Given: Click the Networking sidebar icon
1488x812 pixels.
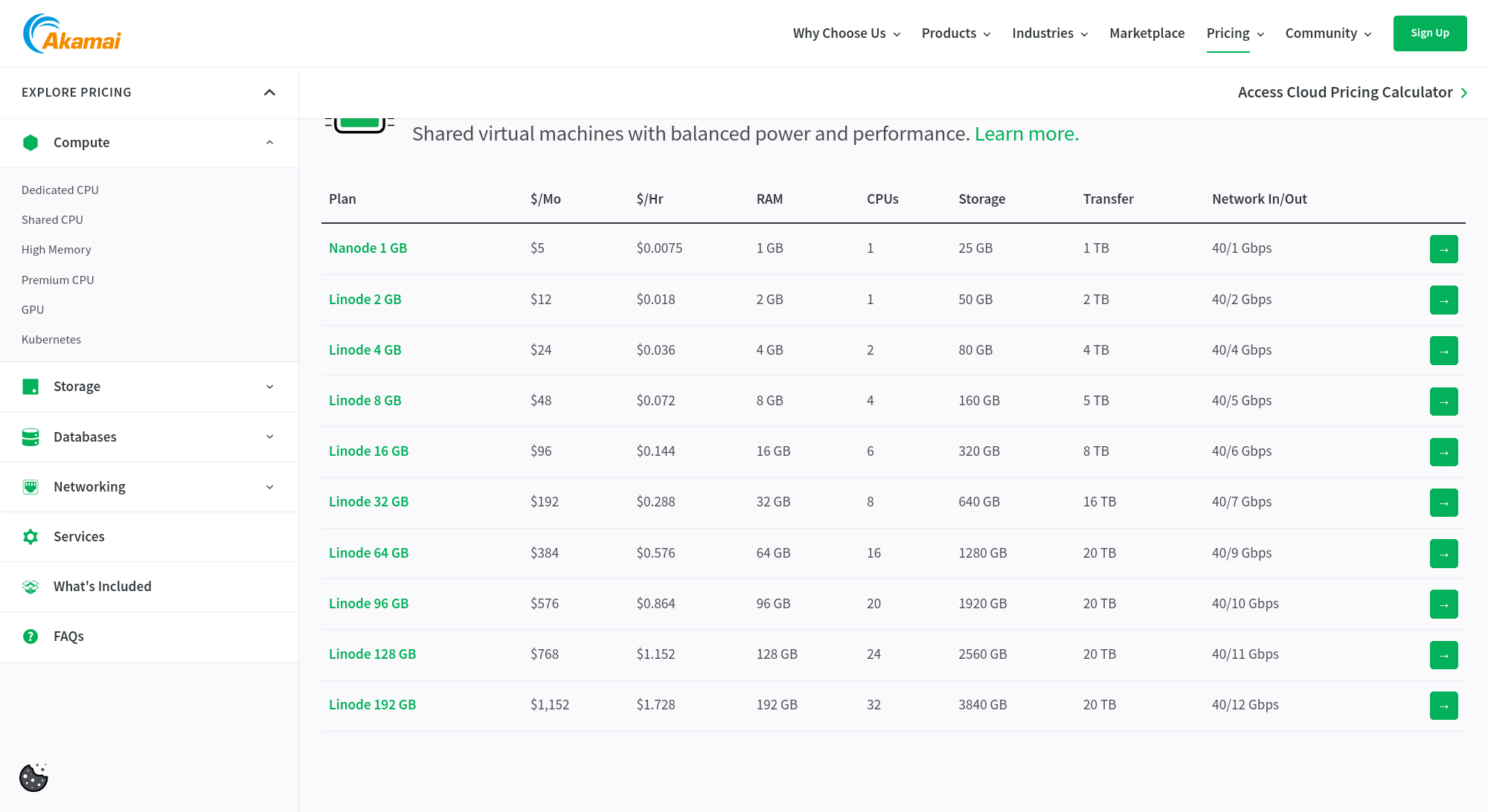Looking at the screenshot, I should point(31,487).
